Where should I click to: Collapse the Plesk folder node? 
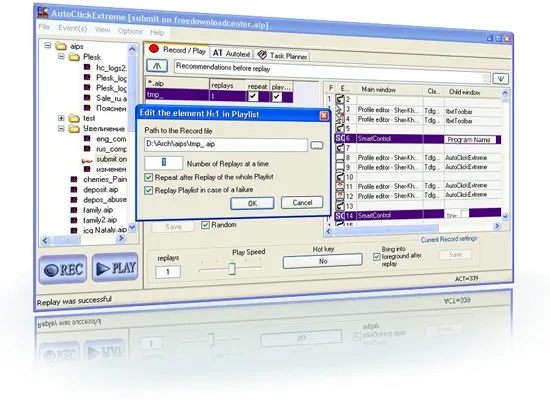(61, 56)
